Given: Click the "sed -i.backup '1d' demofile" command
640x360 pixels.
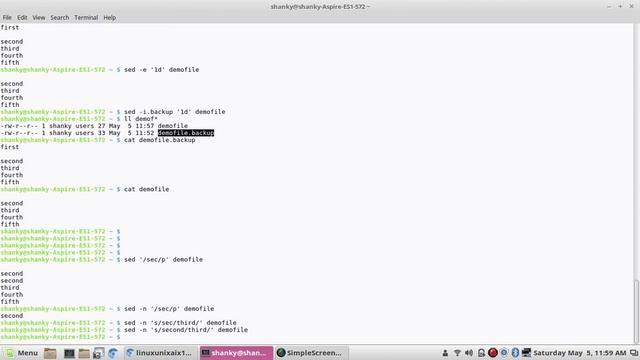Looking at the screenshot, I should coord(175,112).
